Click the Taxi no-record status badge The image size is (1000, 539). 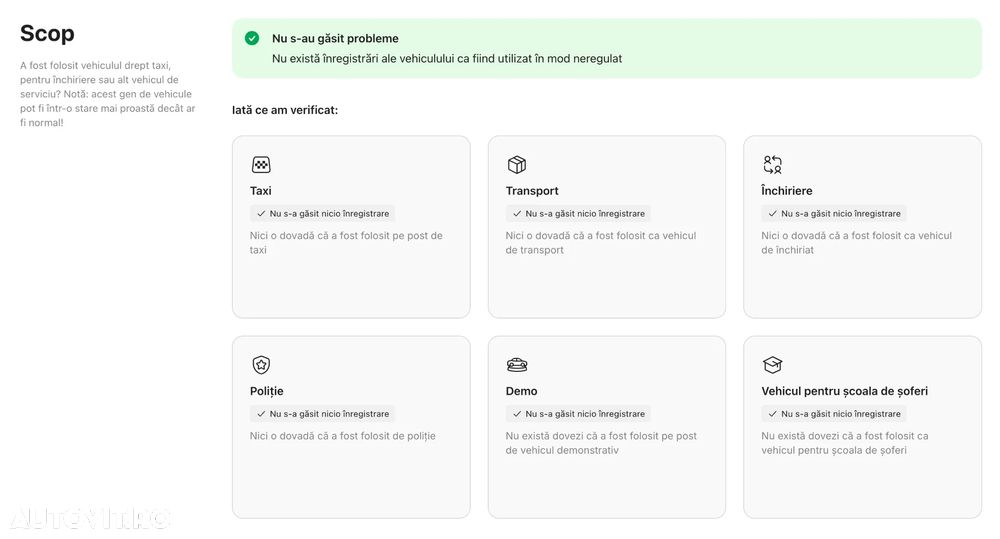322,213
